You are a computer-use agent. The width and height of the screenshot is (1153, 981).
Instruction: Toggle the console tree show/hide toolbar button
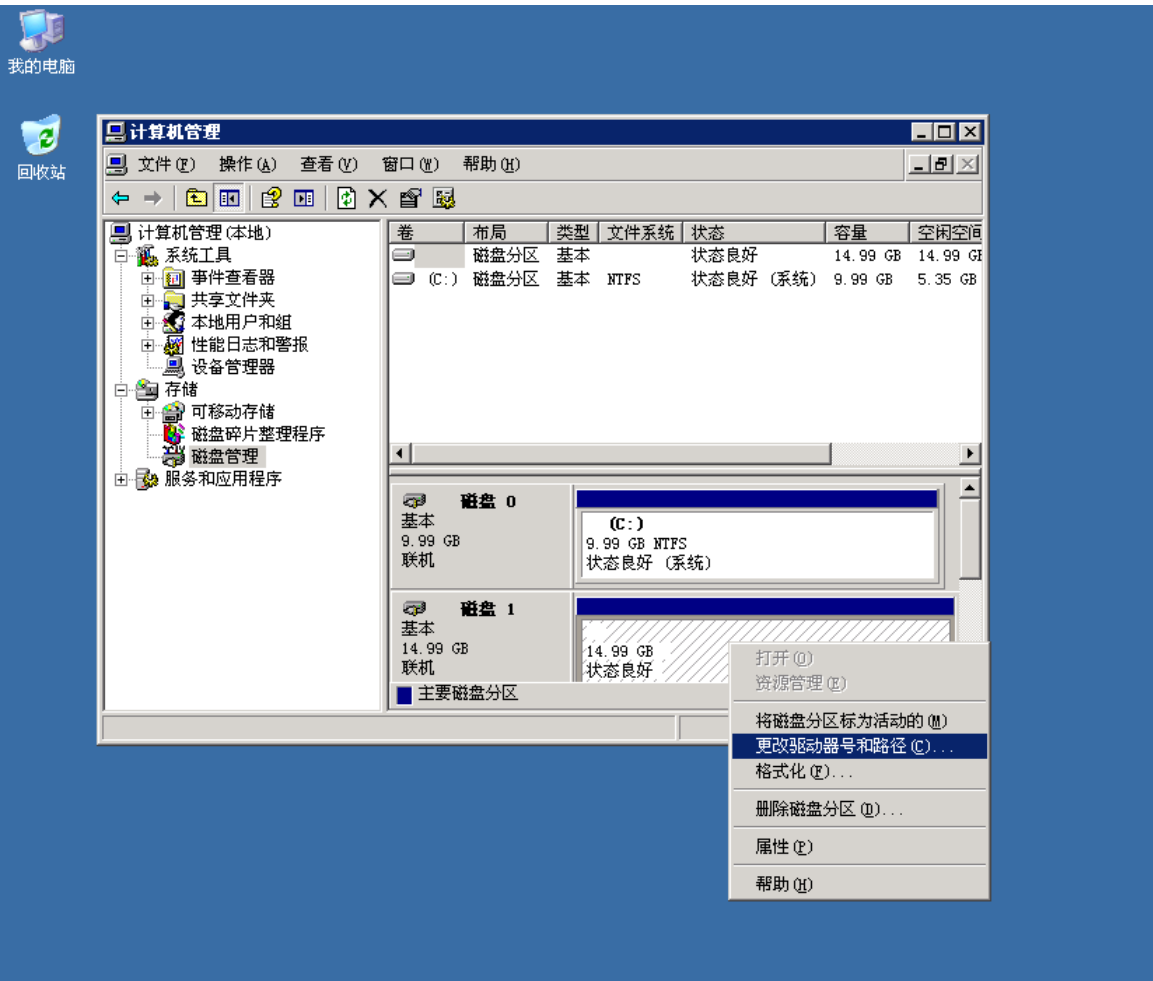(228, 198)
